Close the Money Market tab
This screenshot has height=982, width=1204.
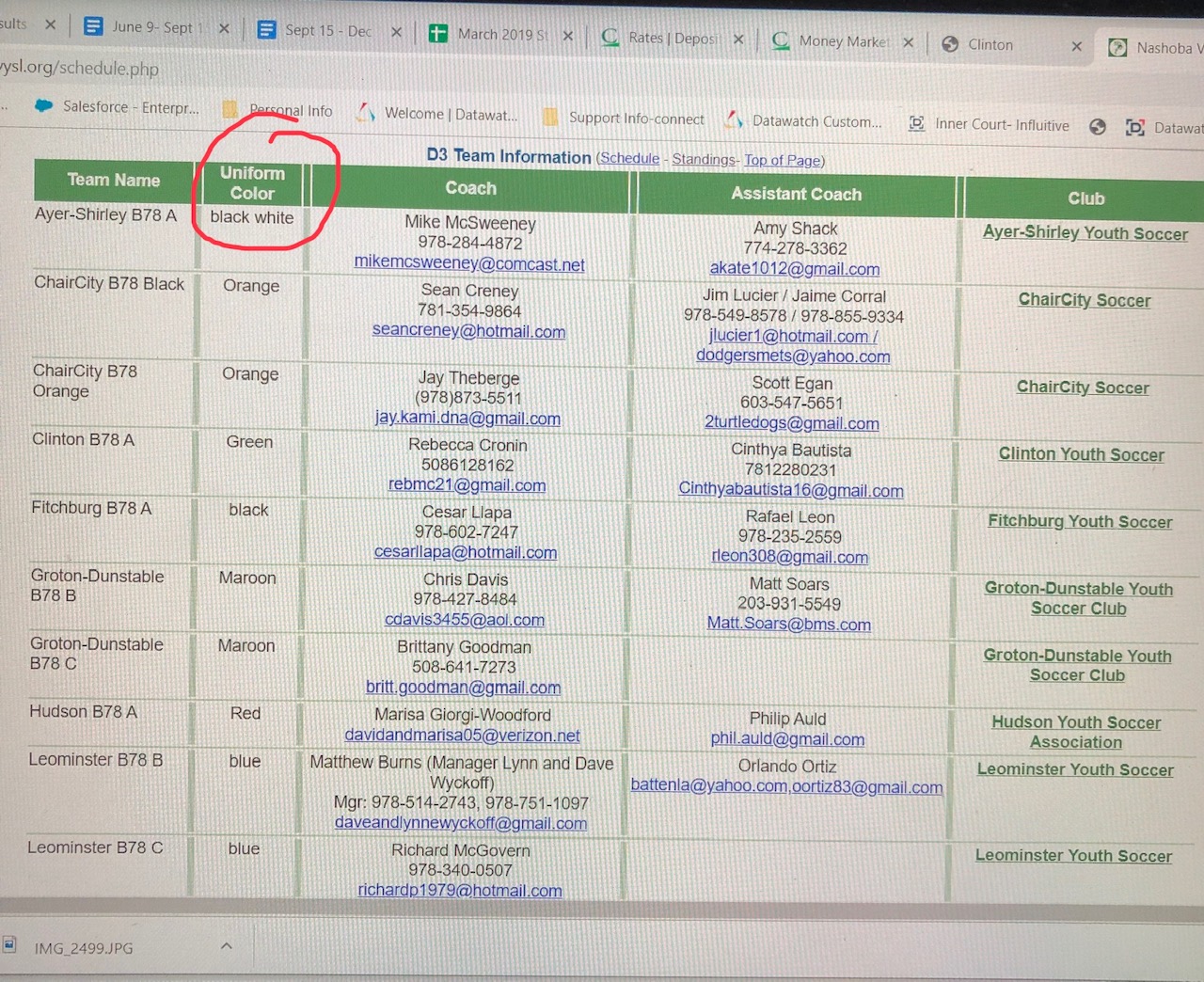coord(908,42)
